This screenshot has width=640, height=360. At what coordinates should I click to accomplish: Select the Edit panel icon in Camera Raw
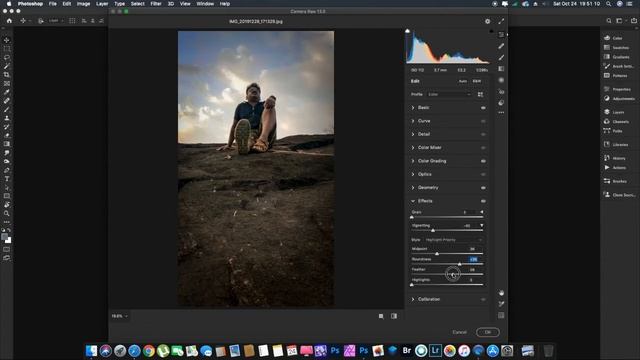tap(501, 35)
